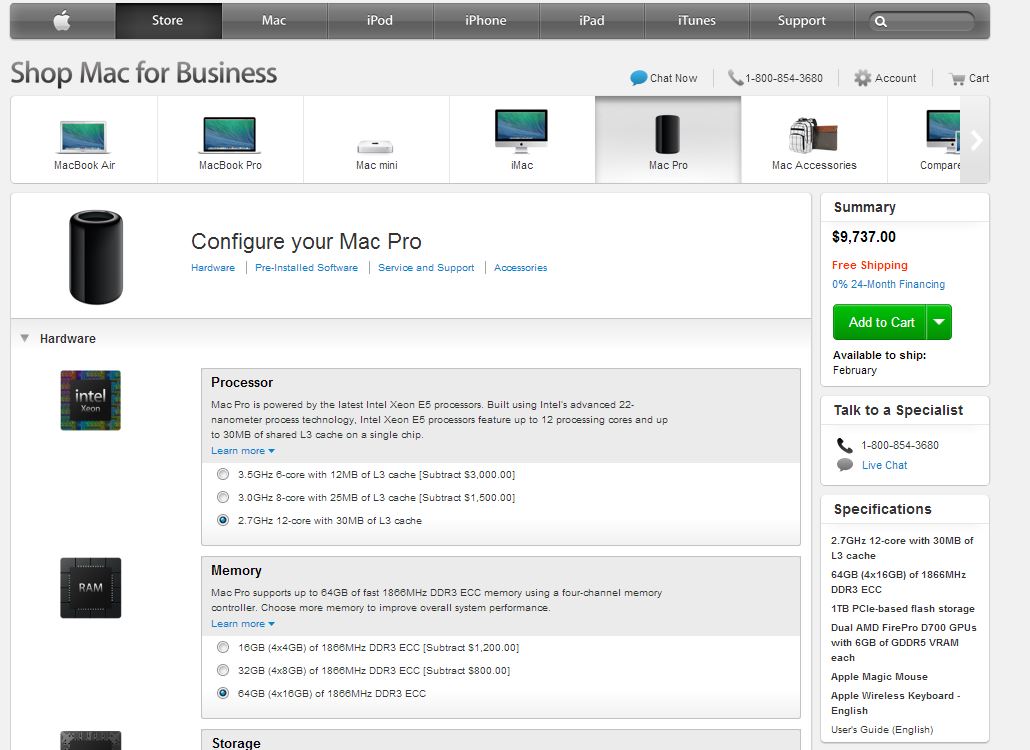Viewport: 1030px width, 750px height.
Task: Open the Add to Cart dropdown arrow
Action: tap(939, 322)
